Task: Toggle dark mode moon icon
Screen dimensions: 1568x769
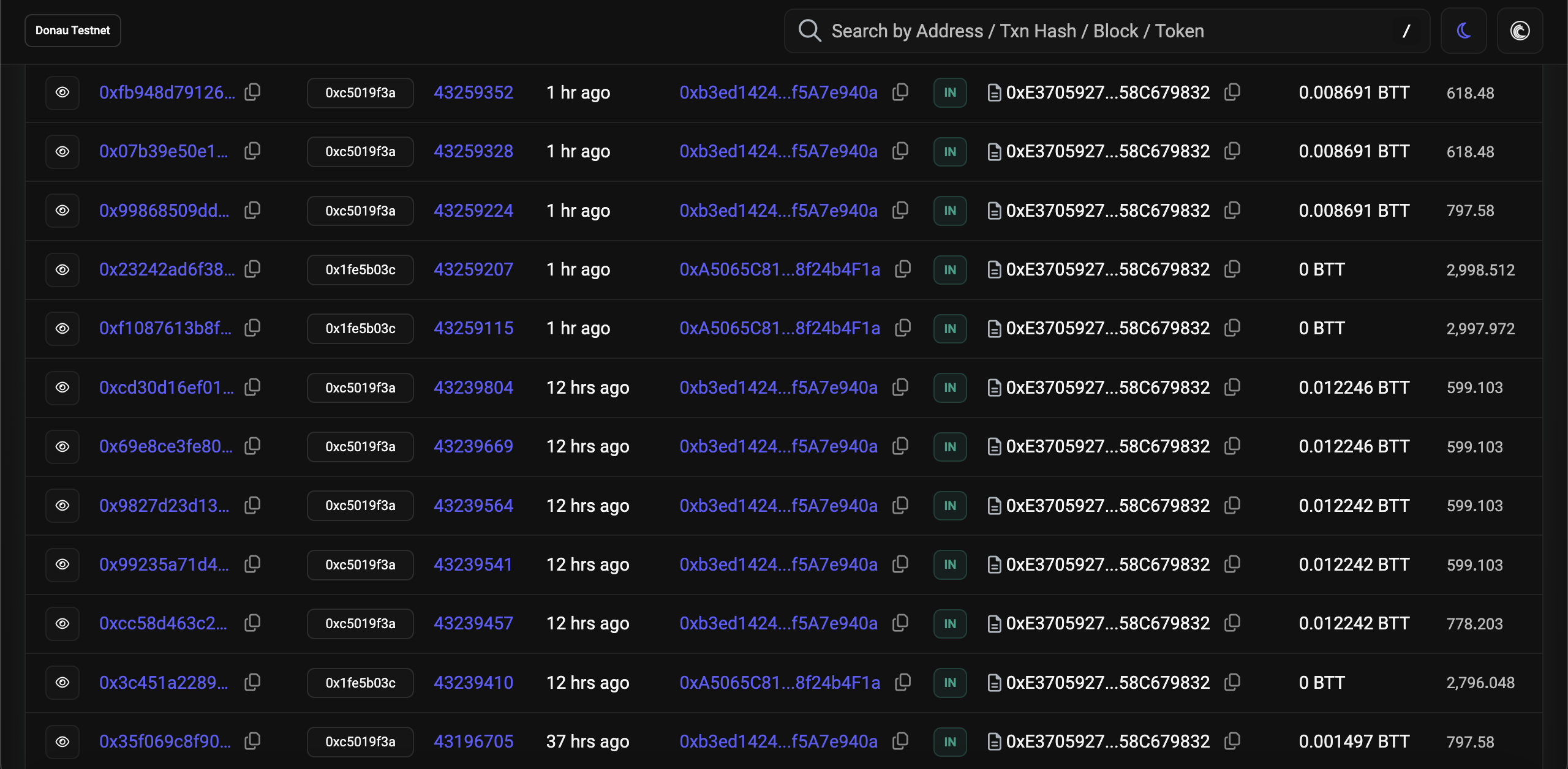Action: click(1463, 31)
